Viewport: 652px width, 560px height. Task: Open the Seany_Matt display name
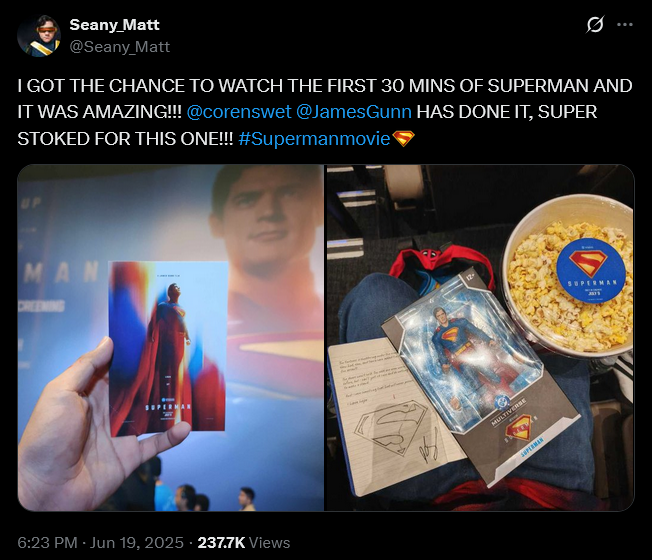(x=114, y=25)
